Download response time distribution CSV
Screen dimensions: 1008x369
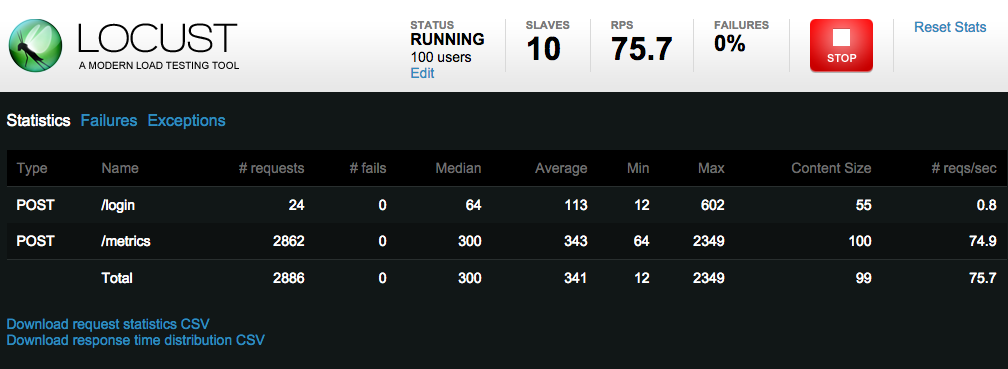click(136, 340)
